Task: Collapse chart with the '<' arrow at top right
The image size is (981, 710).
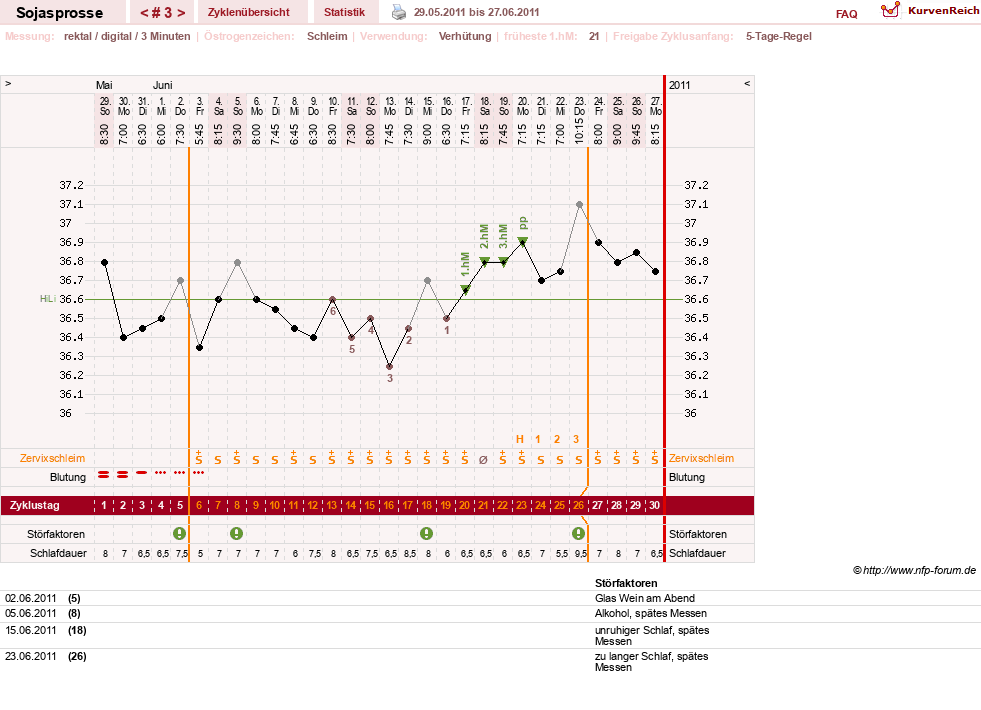Action: (x=746, y=83)
